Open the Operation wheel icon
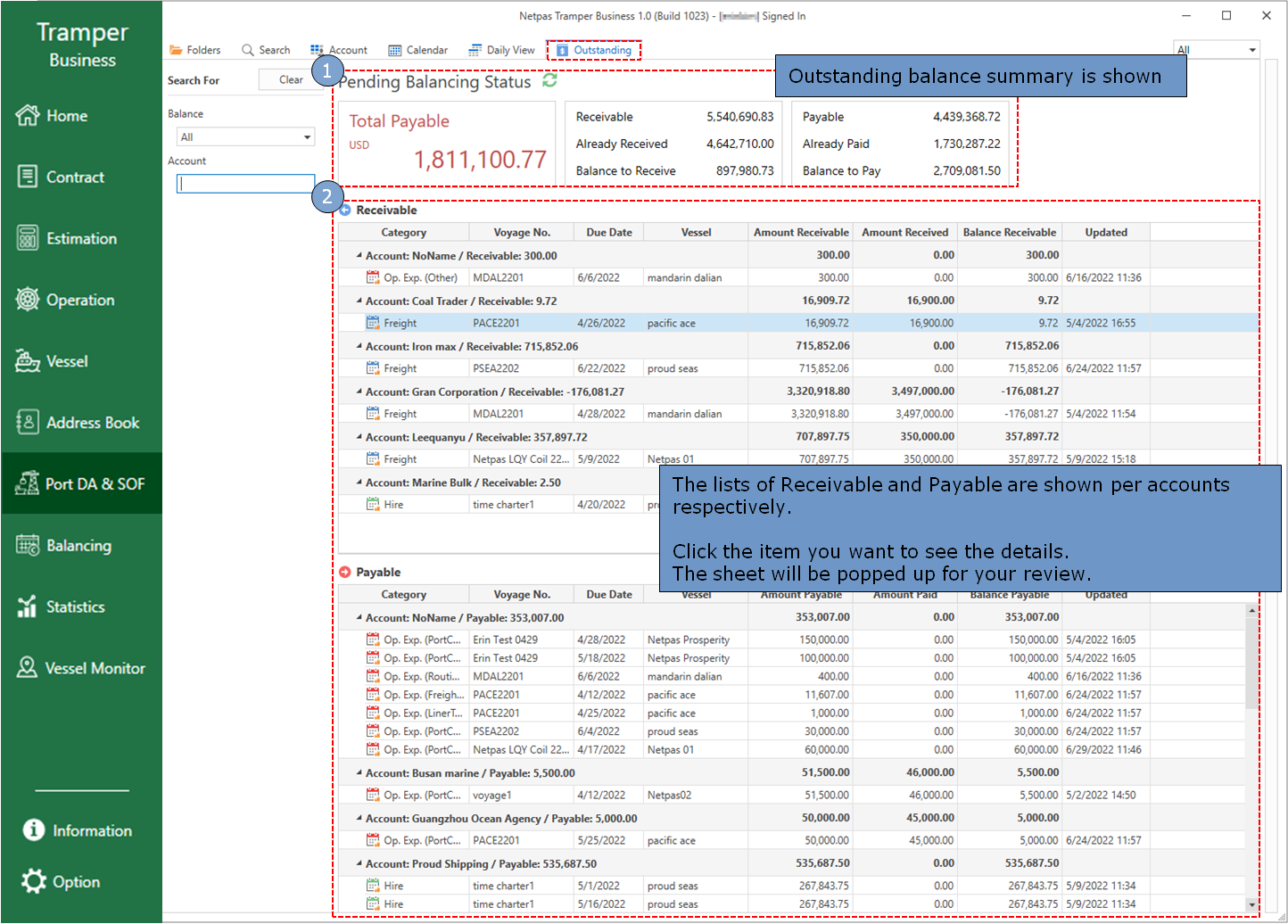 click(28, 300)
